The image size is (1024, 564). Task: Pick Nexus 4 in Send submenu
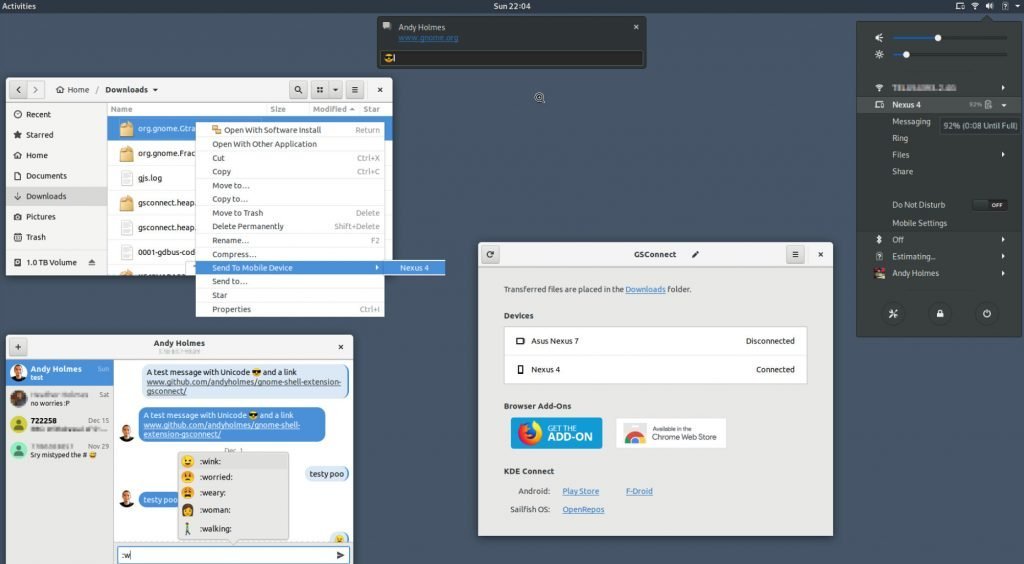tap(414, 268)
